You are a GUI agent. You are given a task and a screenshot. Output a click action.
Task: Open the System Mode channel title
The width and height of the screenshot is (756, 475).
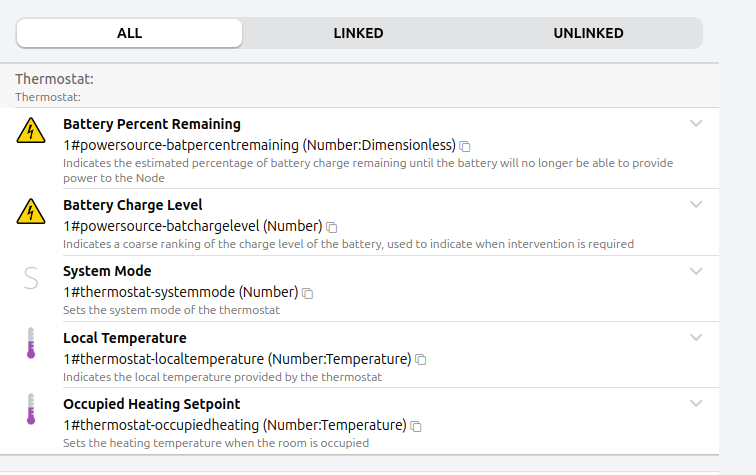tap(107, 271)
